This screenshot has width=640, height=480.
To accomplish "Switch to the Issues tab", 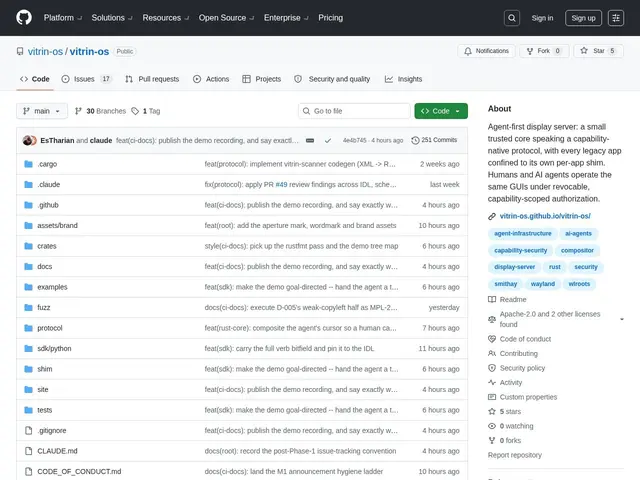I will point(86,79).
